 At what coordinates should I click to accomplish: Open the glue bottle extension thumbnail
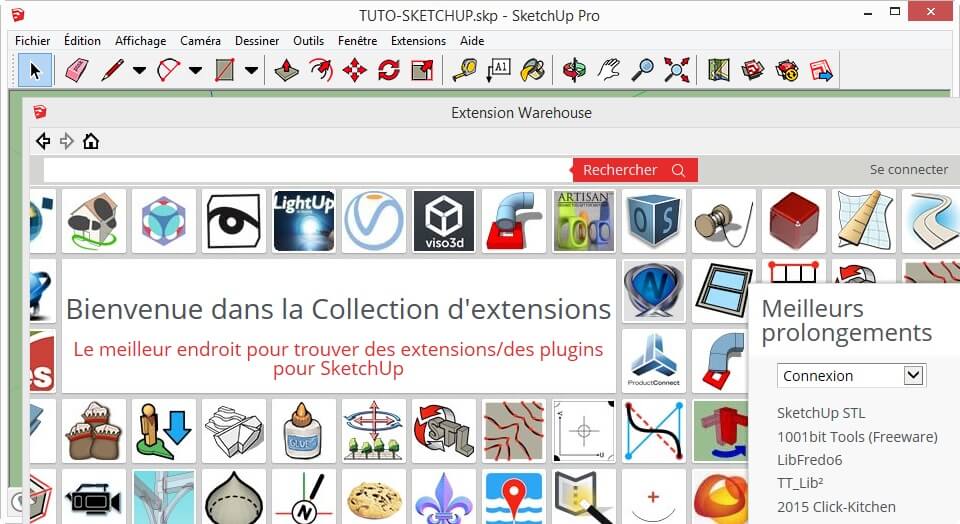click(x=304, y=430)
